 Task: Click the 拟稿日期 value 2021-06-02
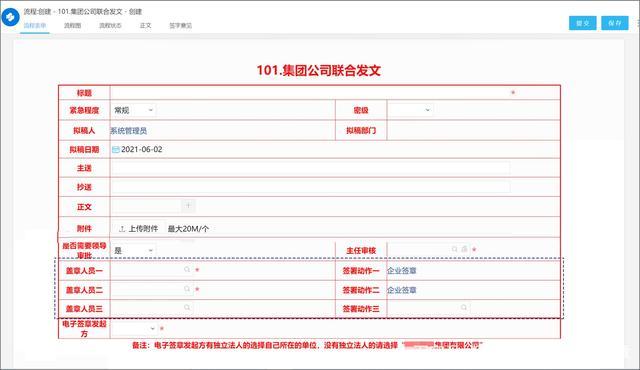click(x=142, y=150)
